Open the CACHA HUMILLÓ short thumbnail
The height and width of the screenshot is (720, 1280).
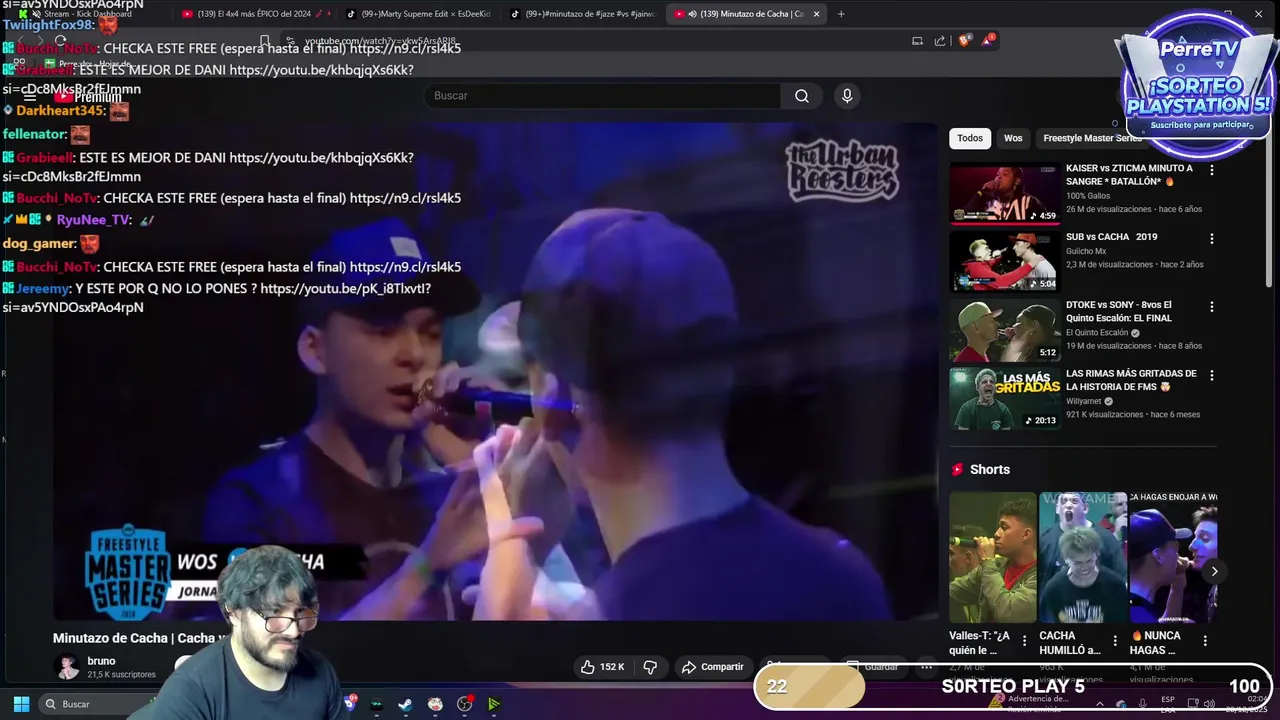[1083, 557]
